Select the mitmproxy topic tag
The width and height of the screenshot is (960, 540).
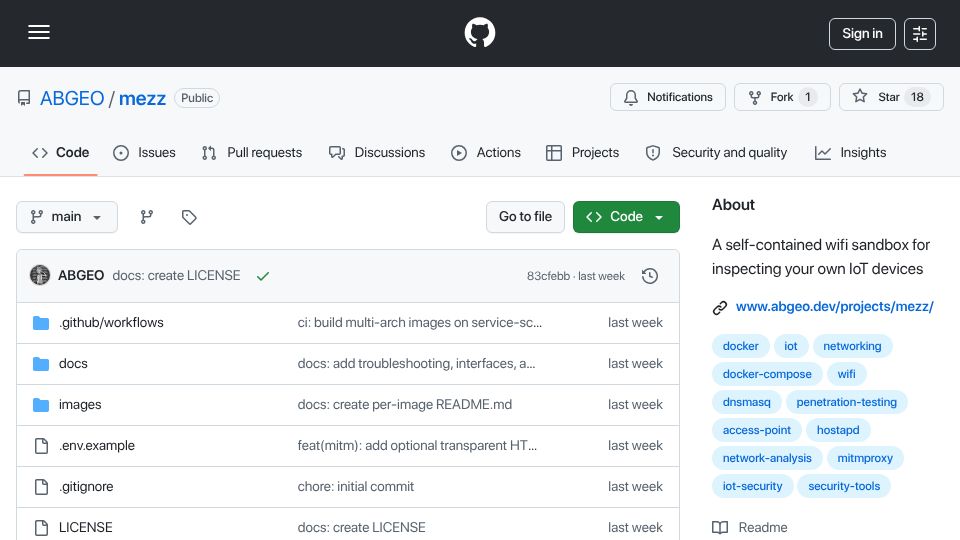click(x=865, y=458)
